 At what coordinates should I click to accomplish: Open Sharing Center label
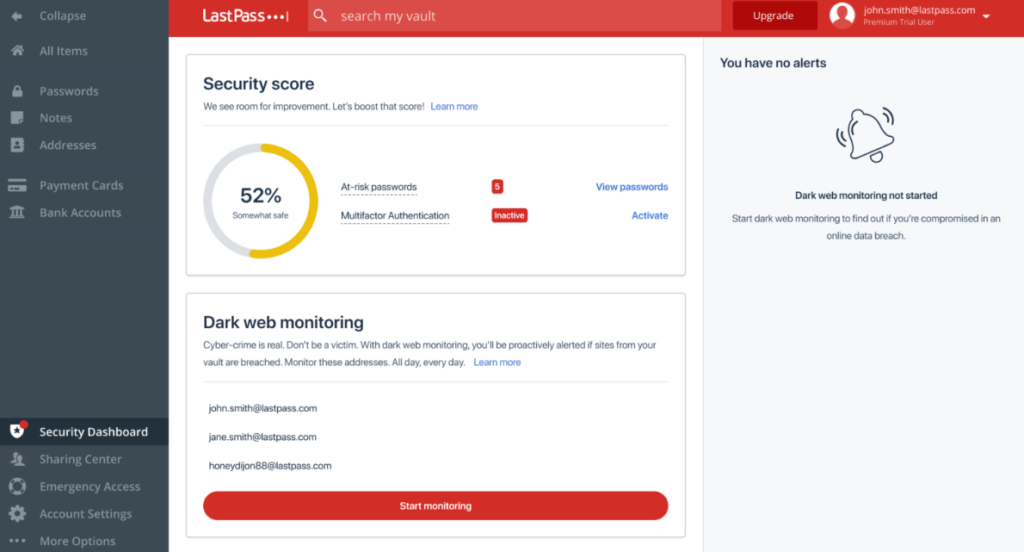(x=80, y=459)
